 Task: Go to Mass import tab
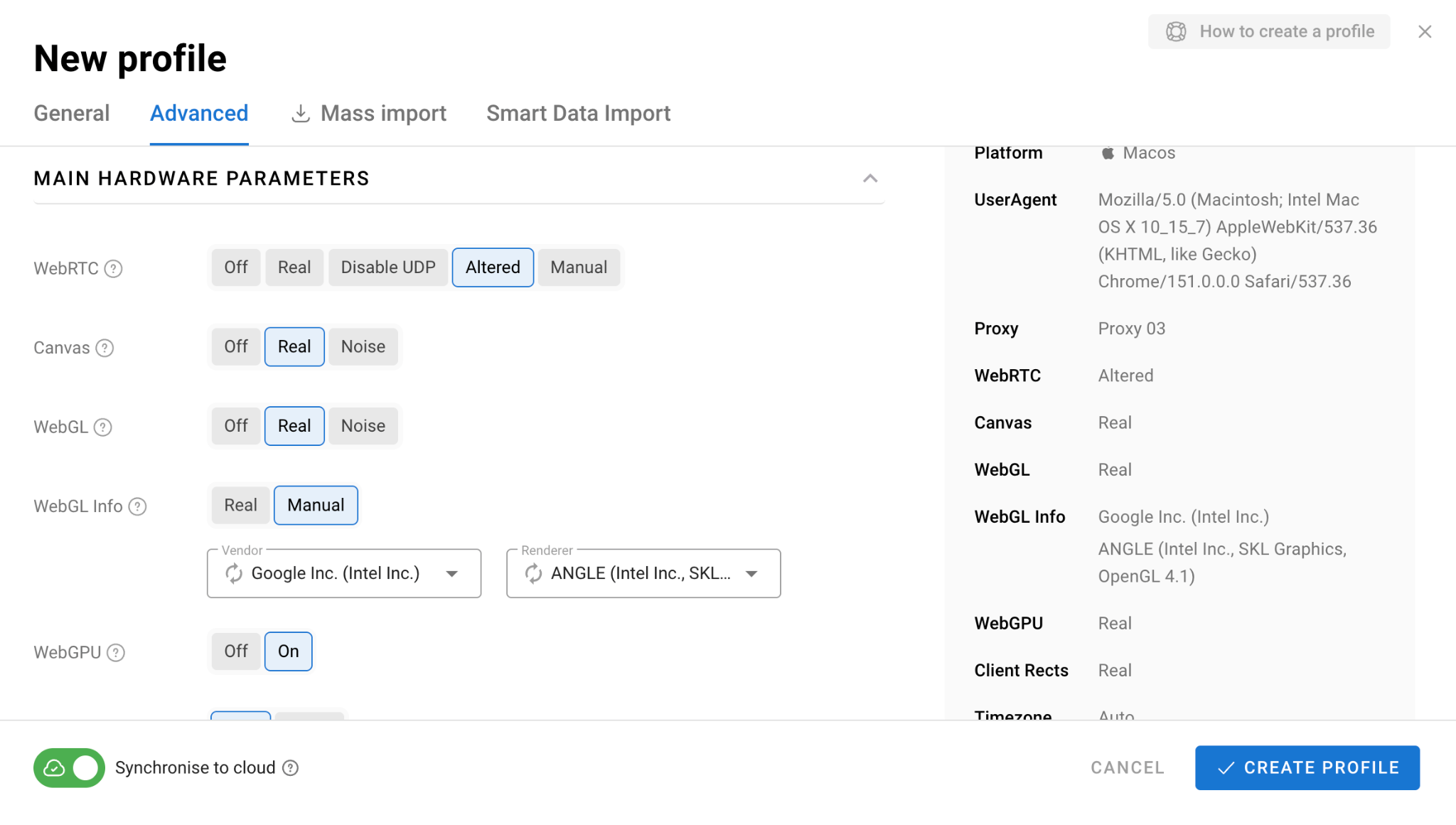pos(369,114)
